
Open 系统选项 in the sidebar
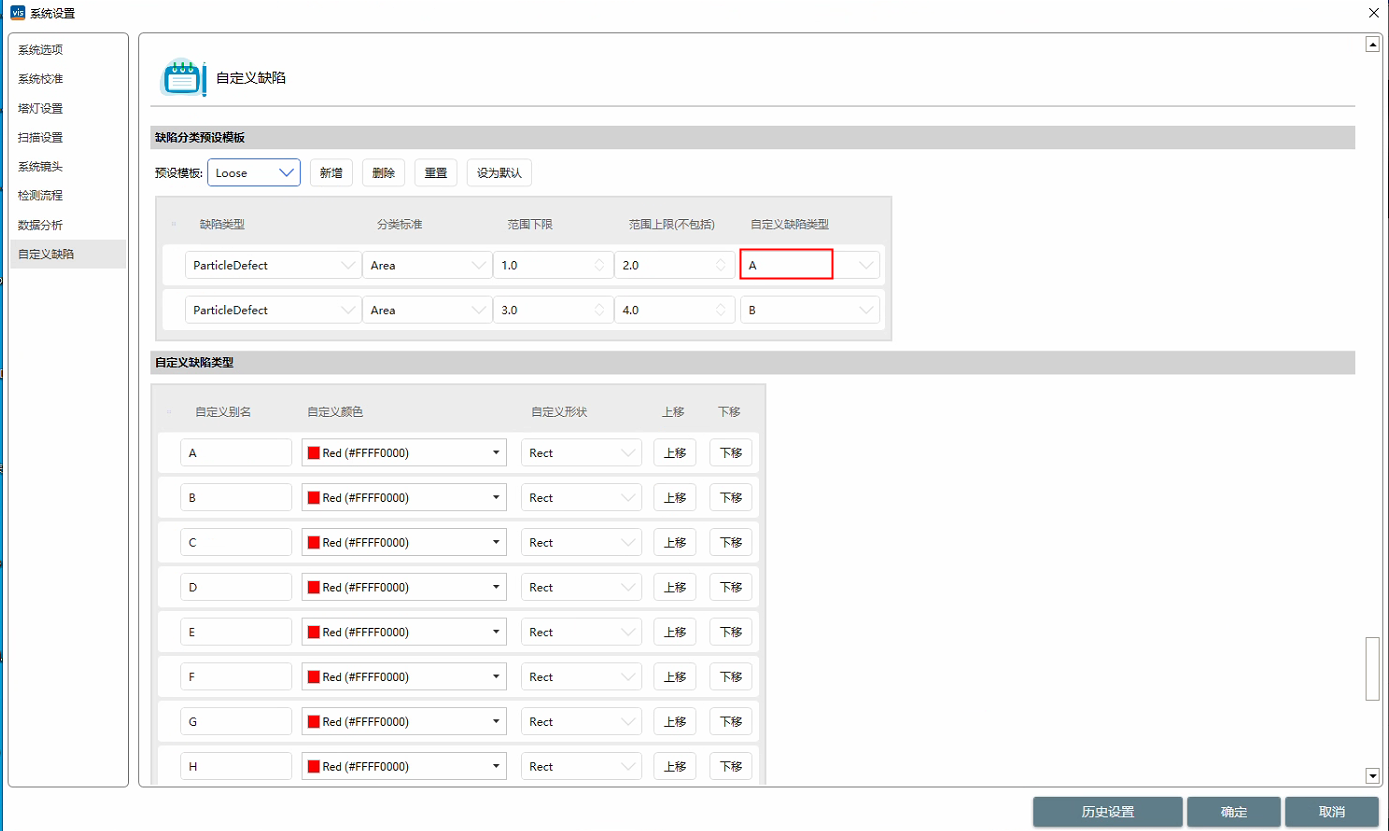tap(41, 50)
